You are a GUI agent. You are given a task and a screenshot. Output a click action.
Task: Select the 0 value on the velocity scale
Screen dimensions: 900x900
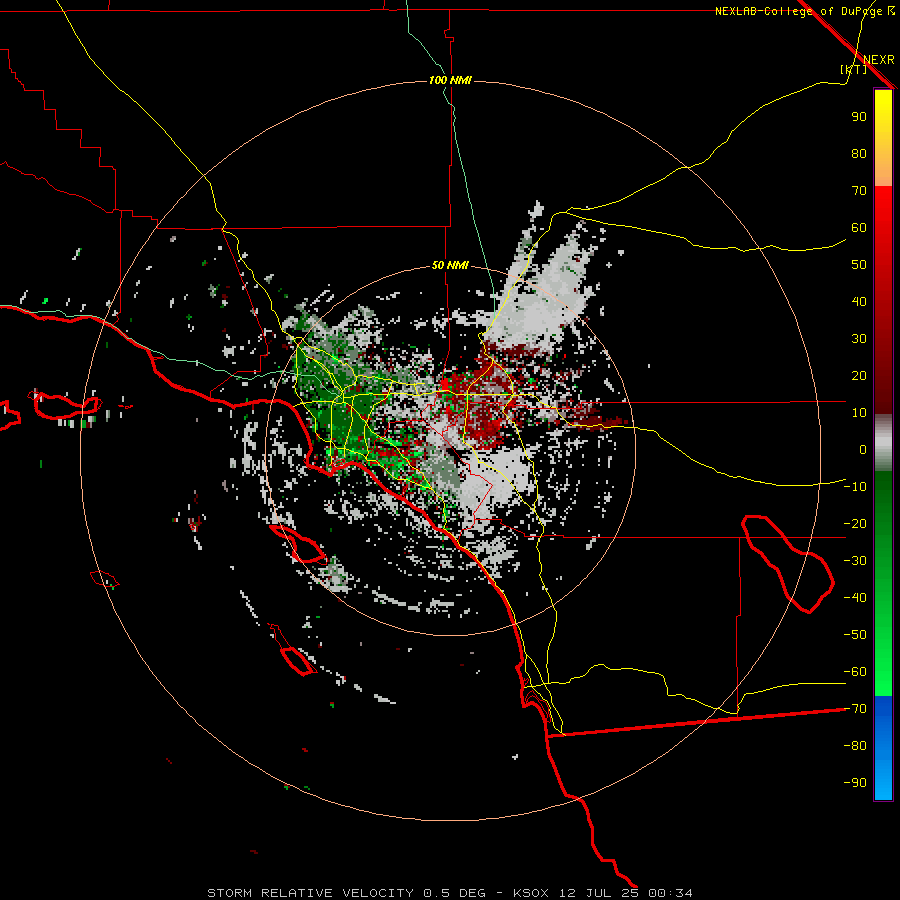click(x=863, y=449)
